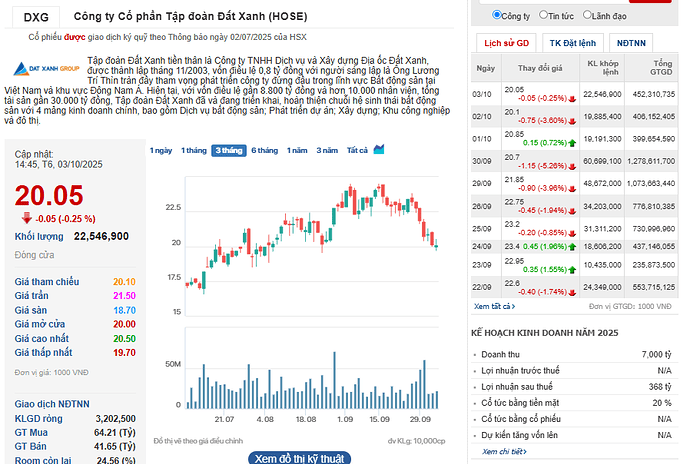Viewport: 690px width, 464px height.
Task: Click down arrow icon in 26/09 row
Action: click(572, 211)
